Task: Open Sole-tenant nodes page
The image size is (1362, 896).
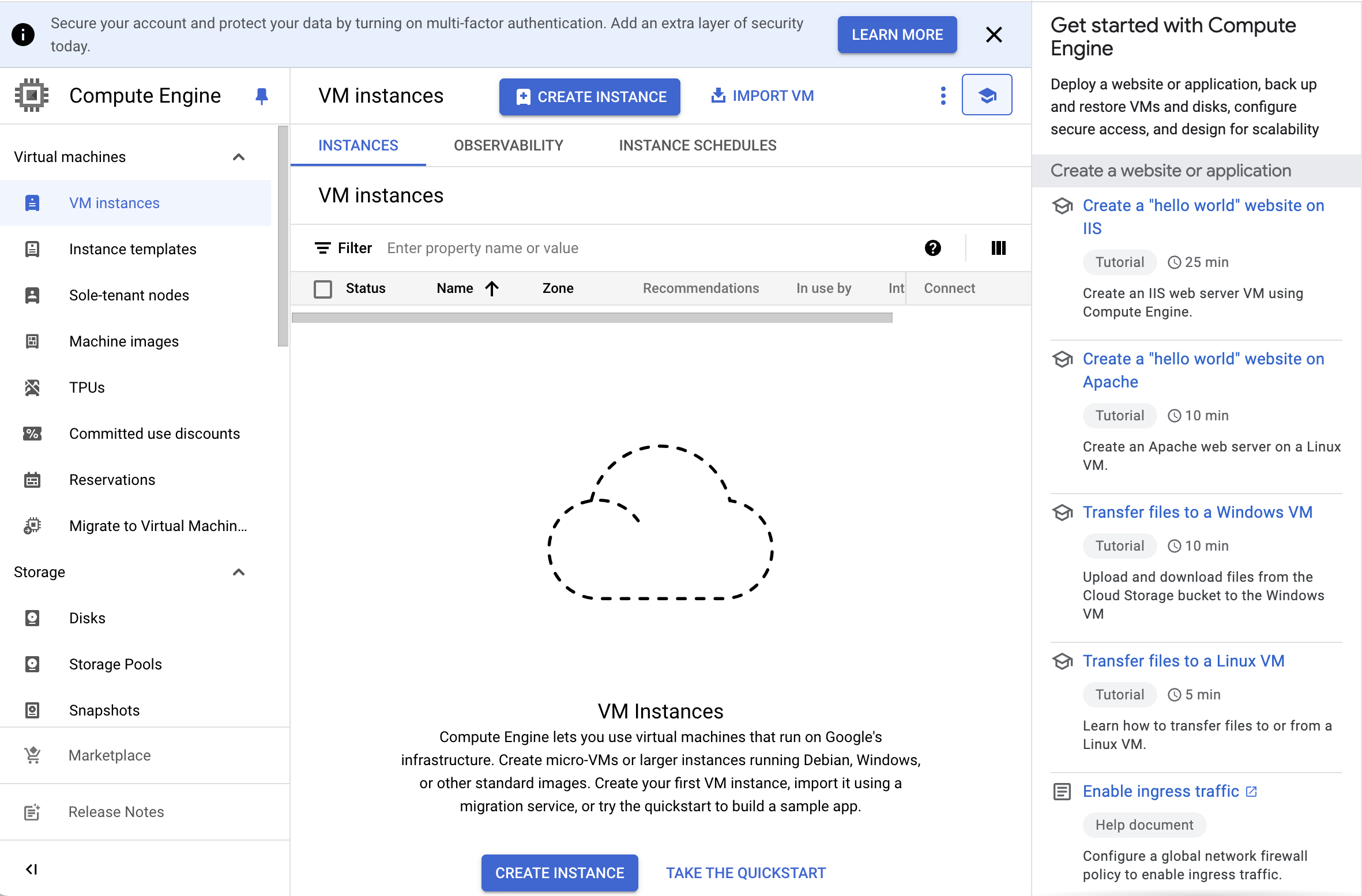Action: [136, 295]
